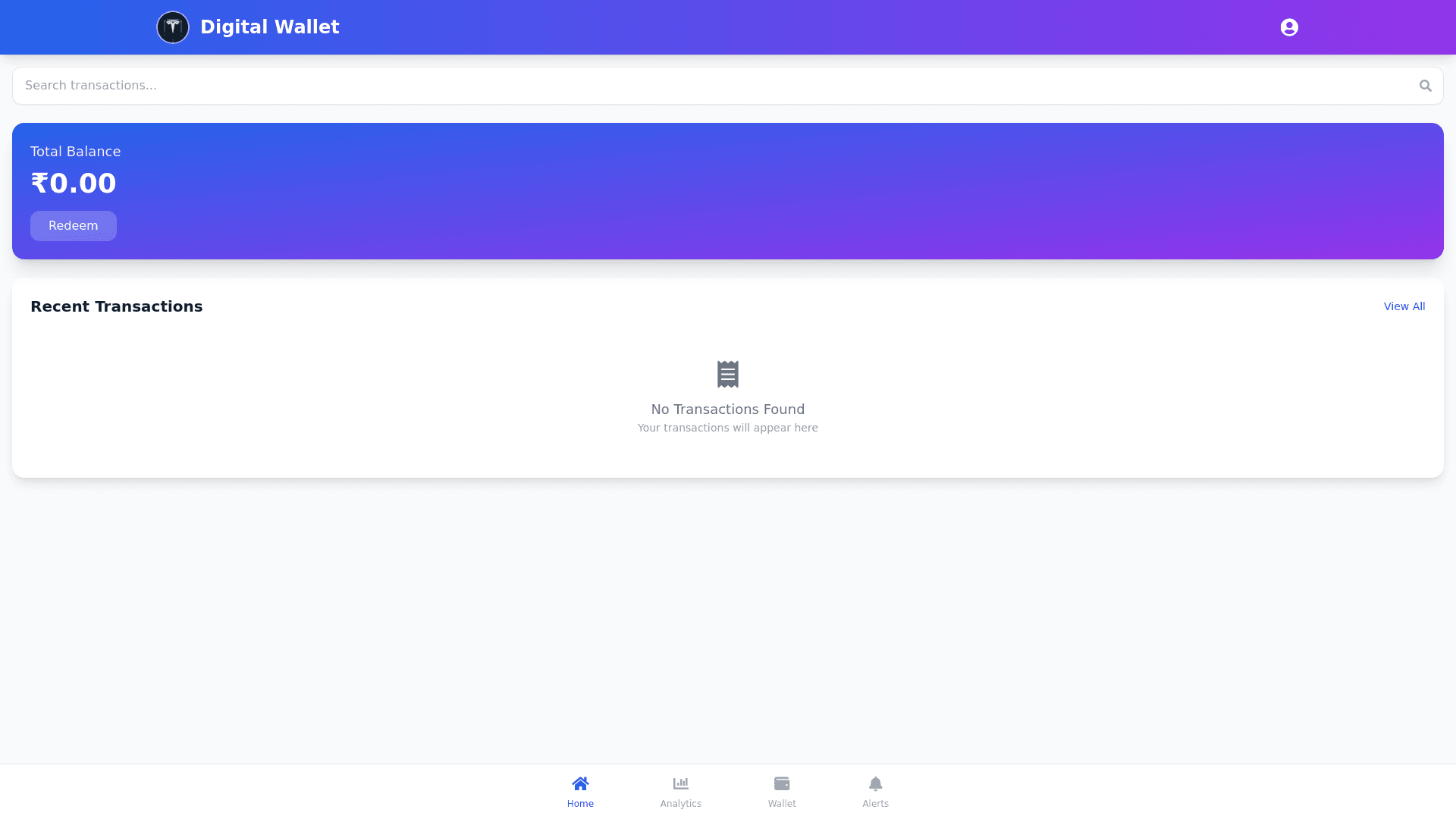Go to the Alerts tab label

[875, 804]
